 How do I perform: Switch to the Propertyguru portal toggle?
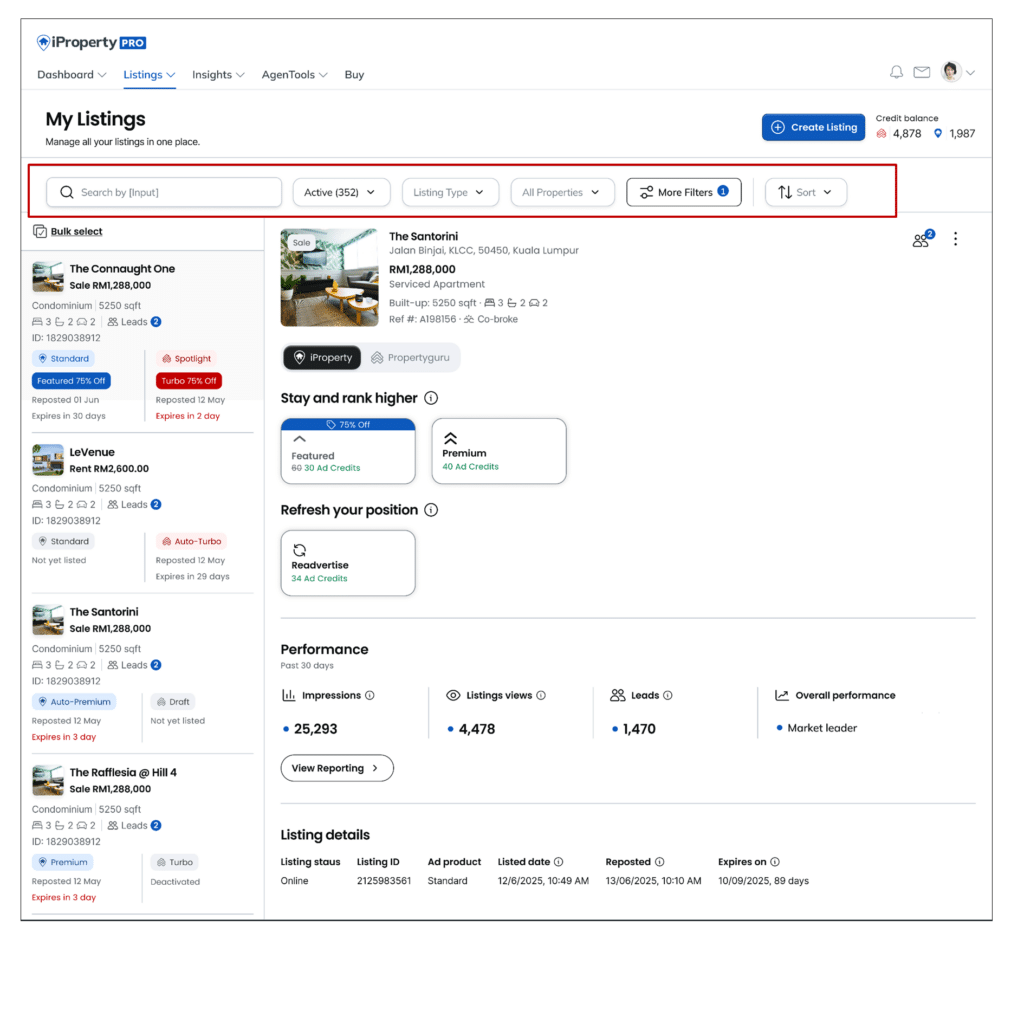click(x=410, y=357)
